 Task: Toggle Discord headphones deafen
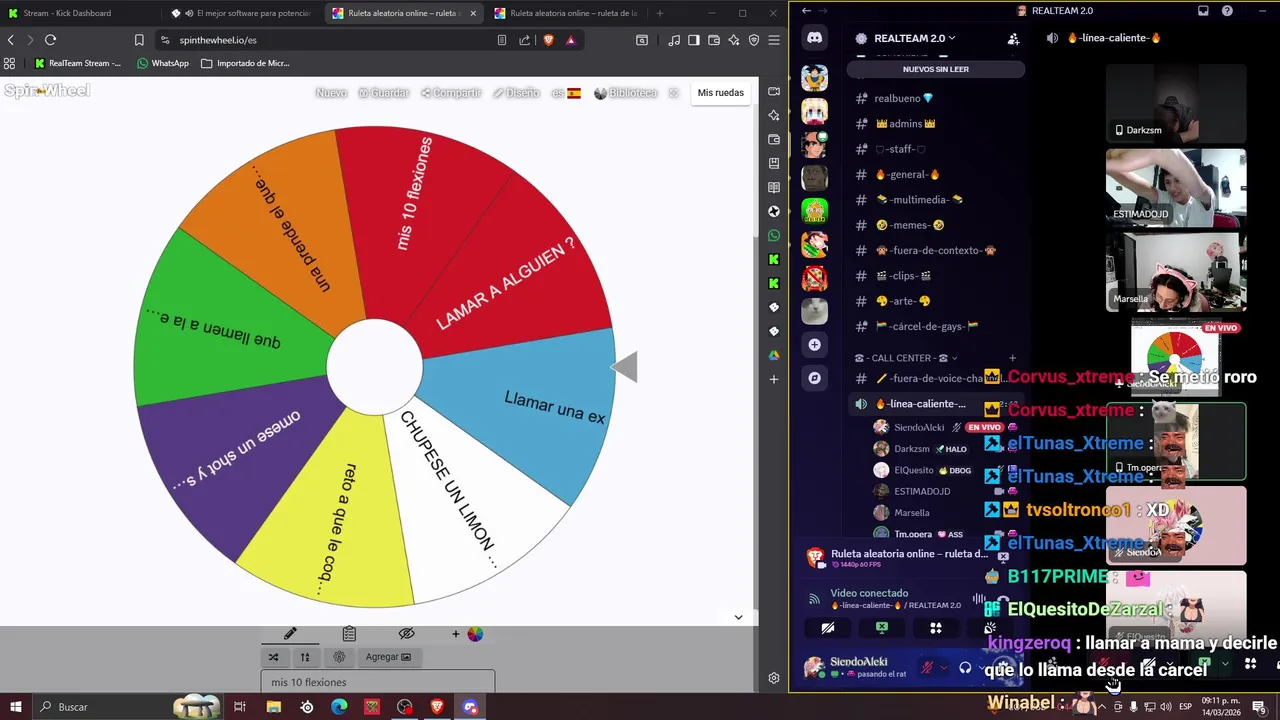pyautogui.click(x=965, y=667)
